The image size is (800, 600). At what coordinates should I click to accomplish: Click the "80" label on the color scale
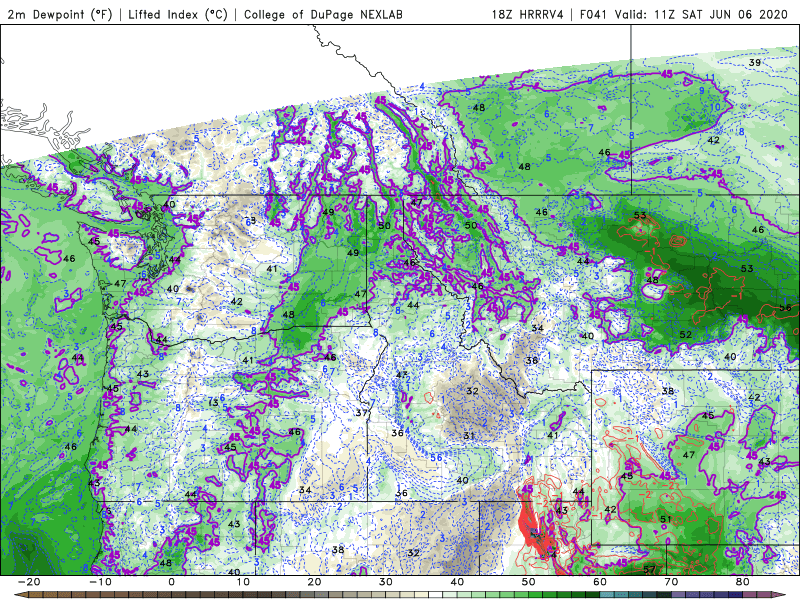pyautogui.click(x=743, y=582)
